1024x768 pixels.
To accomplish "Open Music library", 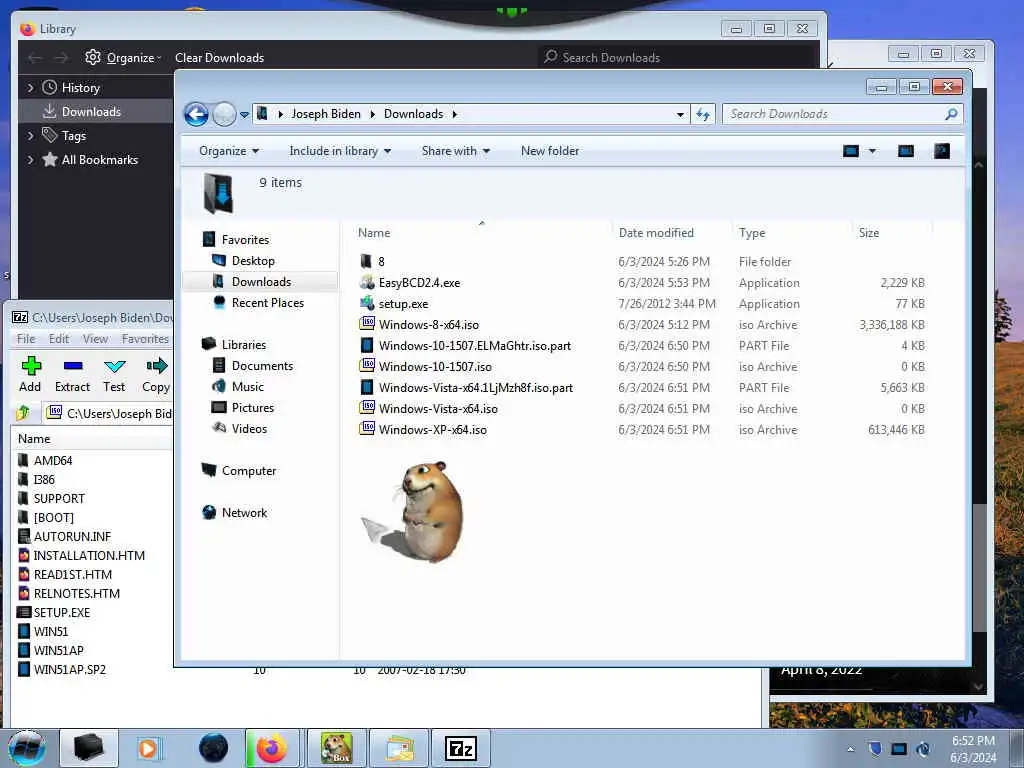I will (248, 387).
